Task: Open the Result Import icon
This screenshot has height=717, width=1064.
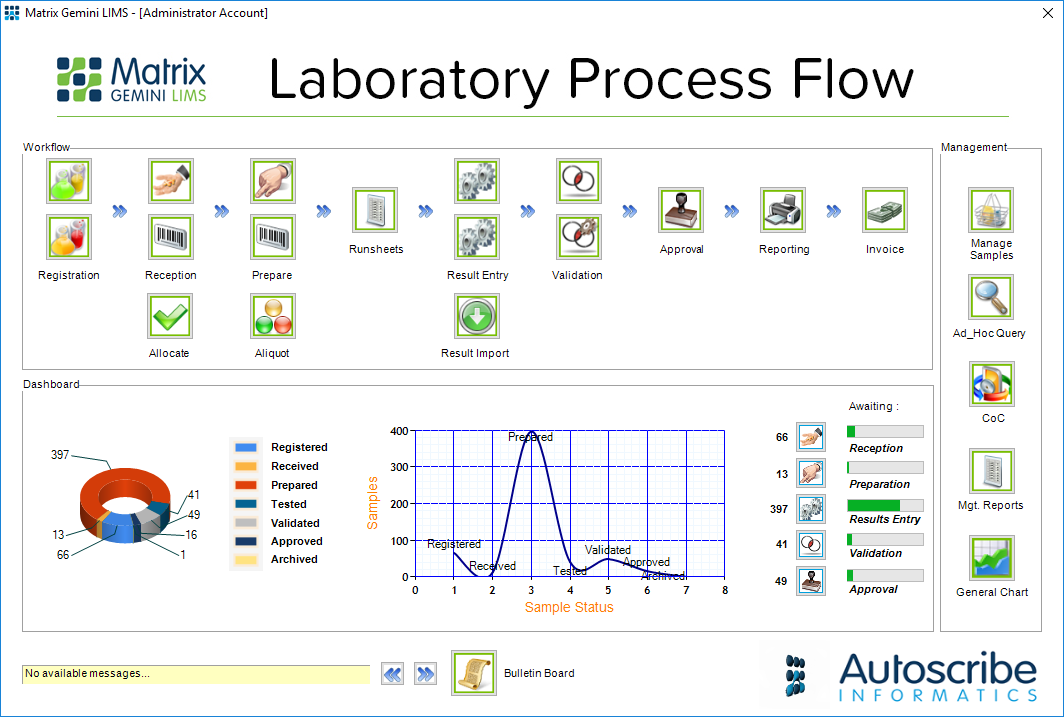Action: click(477, 316)
